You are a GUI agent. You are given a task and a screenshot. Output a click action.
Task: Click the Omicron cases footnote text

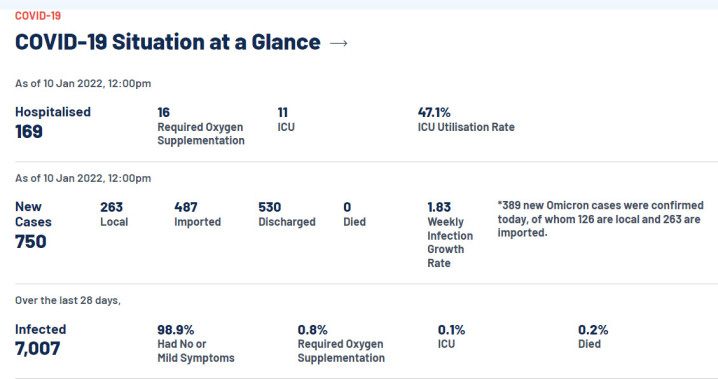(600, 219)
